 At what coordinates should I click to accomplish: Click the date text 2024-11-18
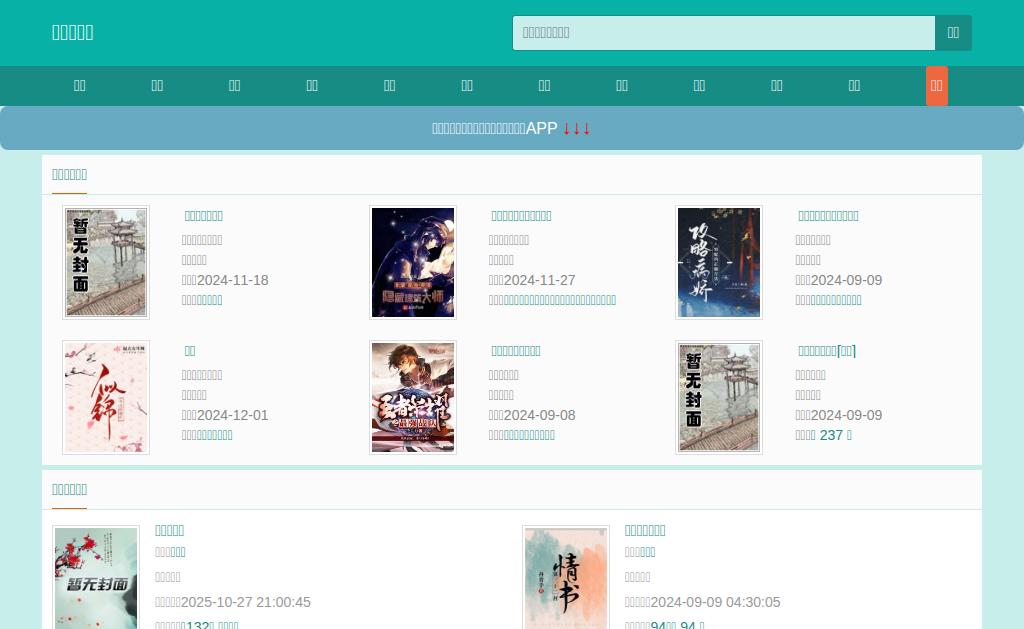[232, 280]
